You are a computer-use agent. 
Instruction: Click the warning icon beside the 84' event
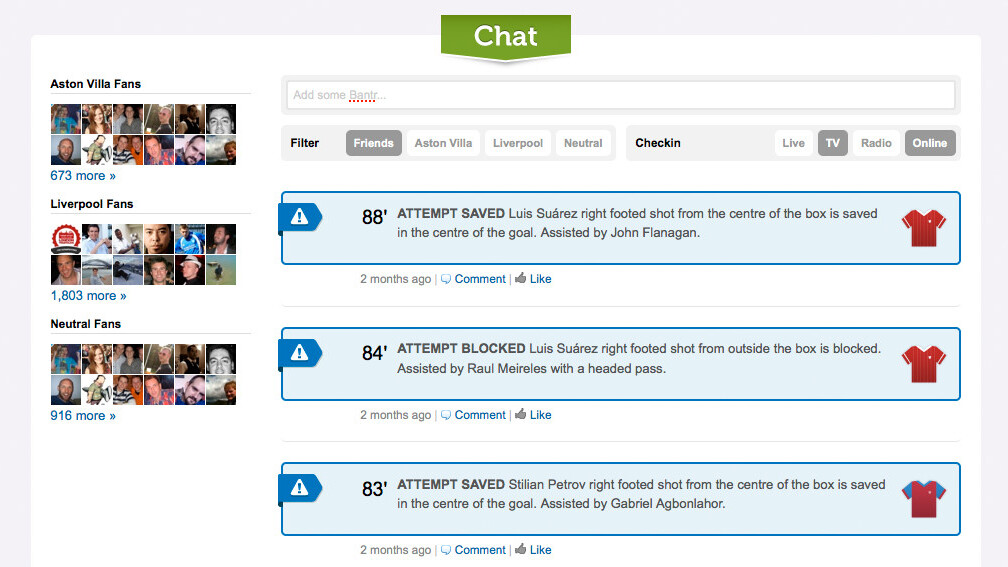(299, 352)
